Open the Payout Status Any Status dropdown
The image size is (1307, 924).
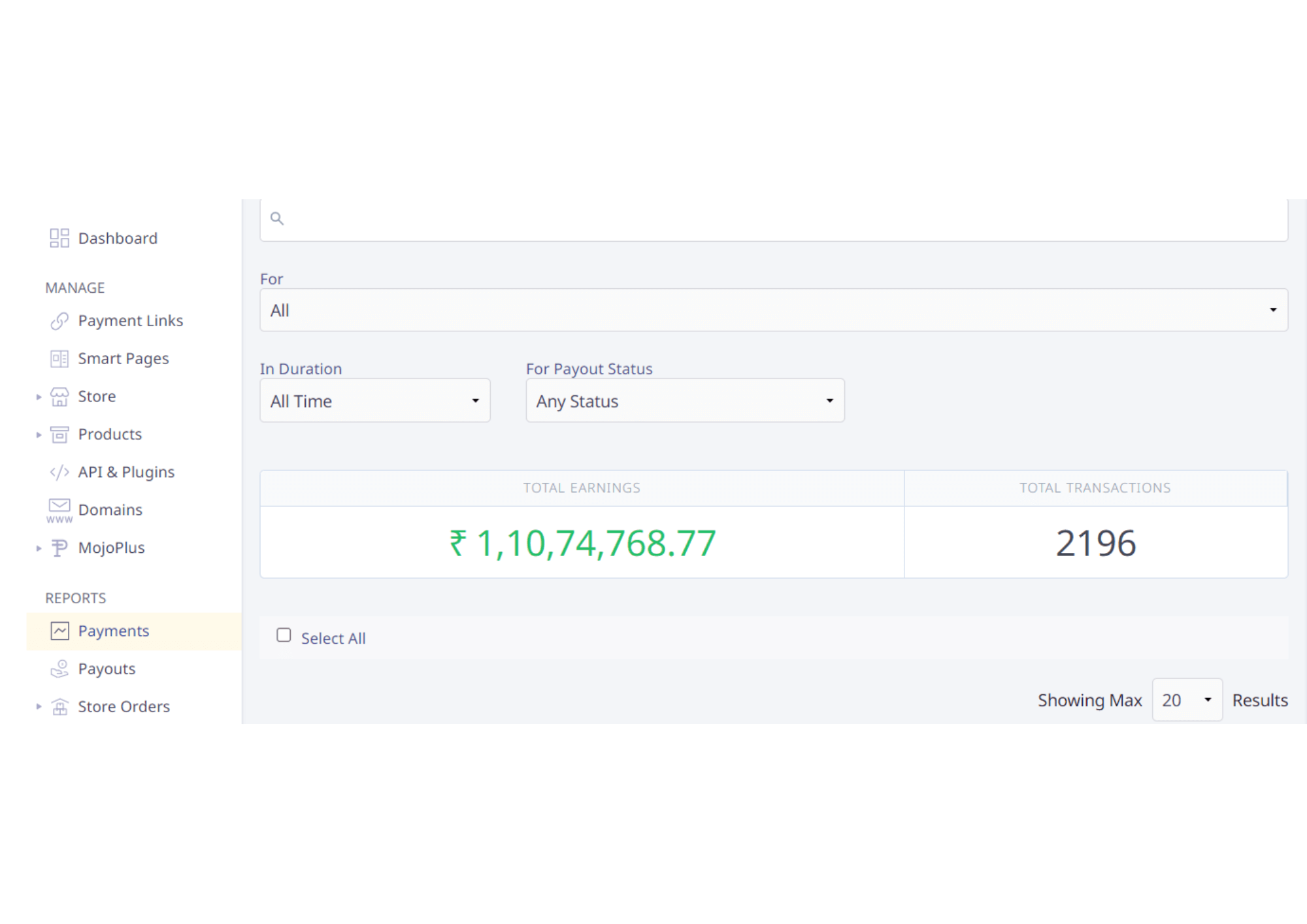(685, 401)
